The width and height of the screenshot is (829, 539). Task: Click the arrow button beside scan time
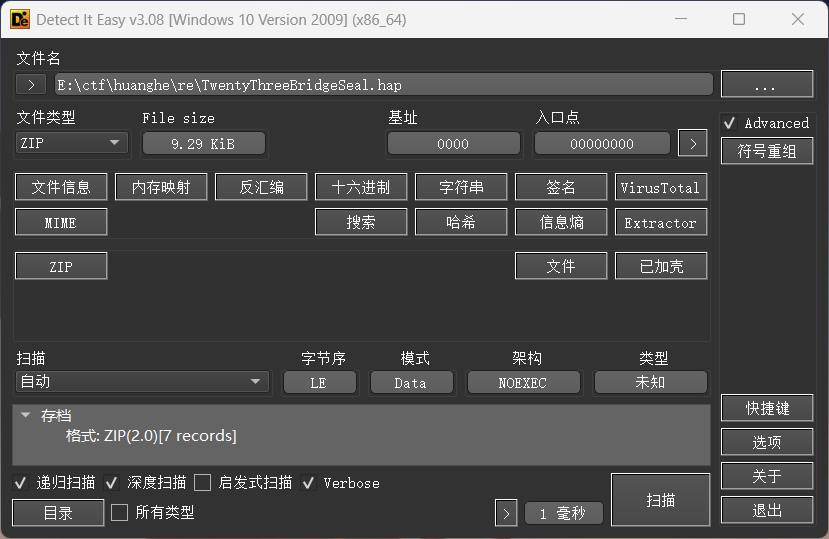point(506,513)
